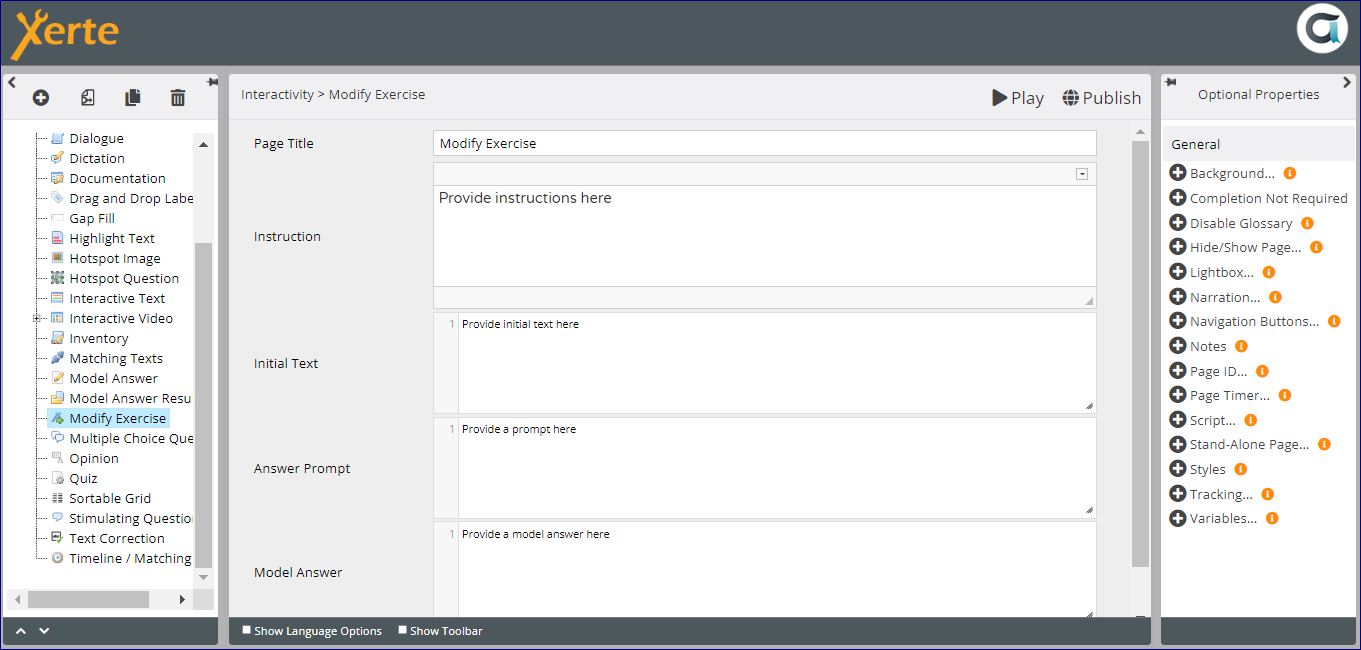Toggle the Show Toolbar checkbox

pyautogui.click(x=403, y=630)
